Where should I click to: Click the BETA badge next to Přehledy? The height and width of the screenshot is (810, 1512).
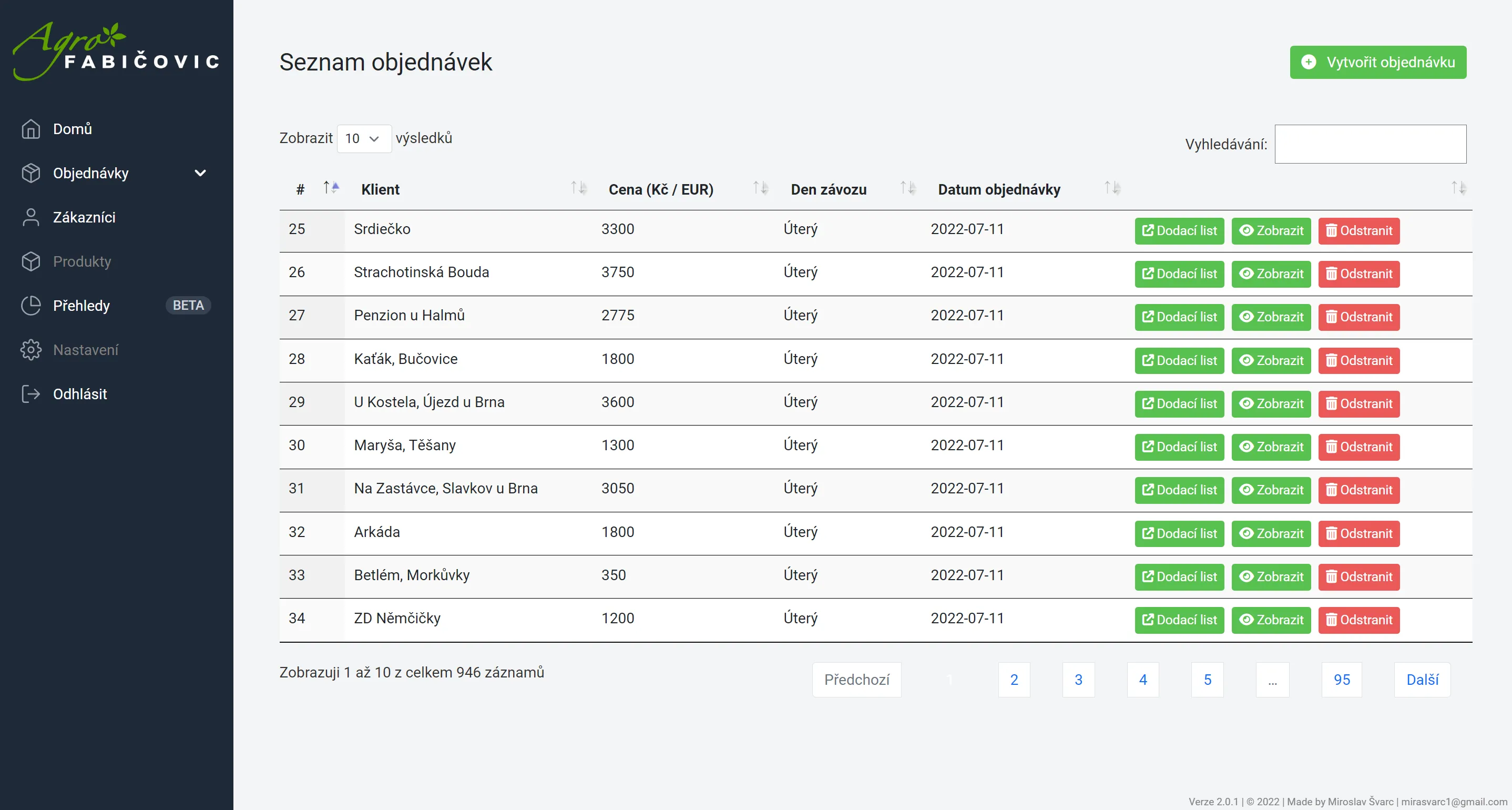pyautogui.click(x=188, y=306)
